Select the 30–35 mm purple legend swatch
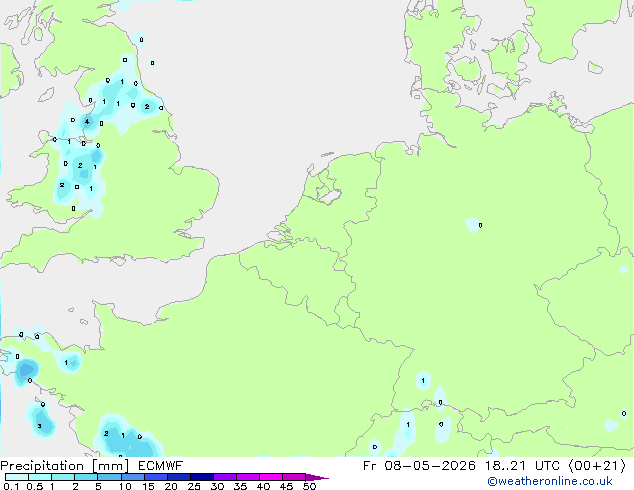This screenshot has width=634, height=490. [225, 477]
